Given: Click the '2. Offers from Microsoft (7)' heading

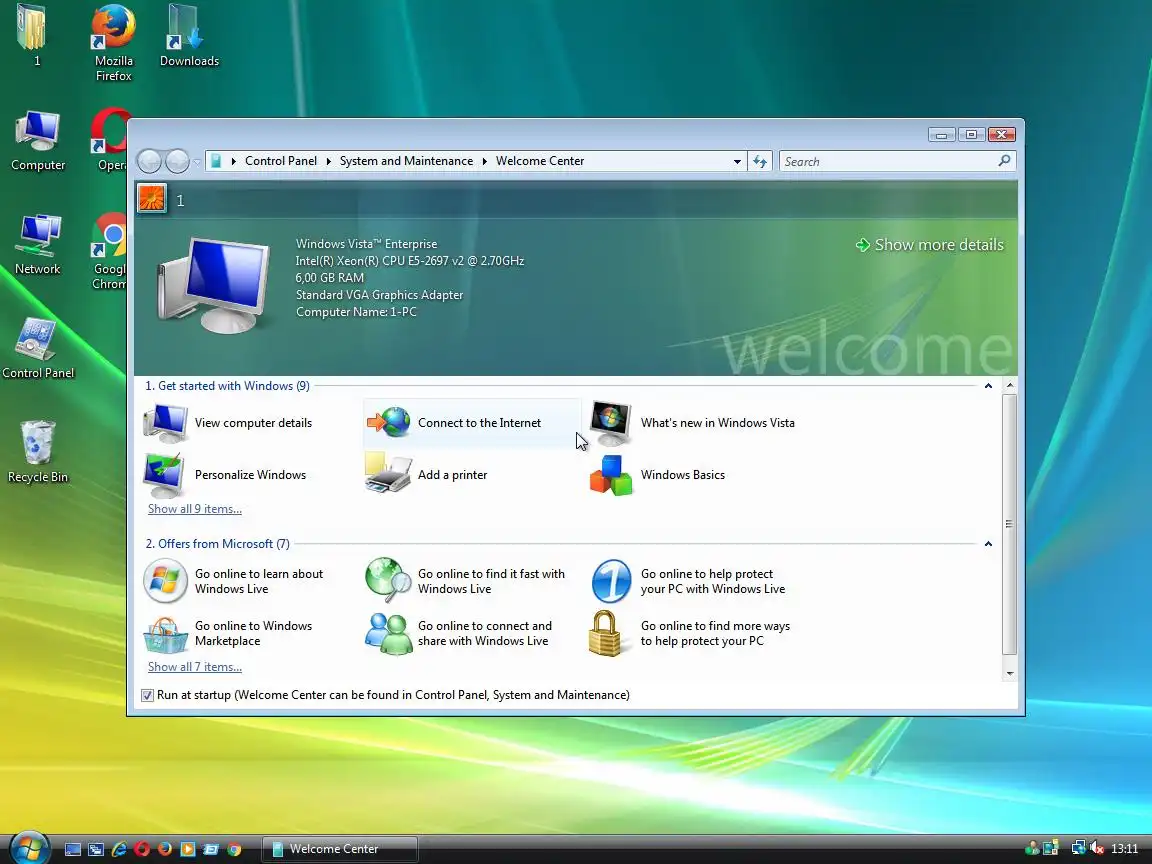Looking at the screenshot, I should pyautogui.click(x=217, y=544).
